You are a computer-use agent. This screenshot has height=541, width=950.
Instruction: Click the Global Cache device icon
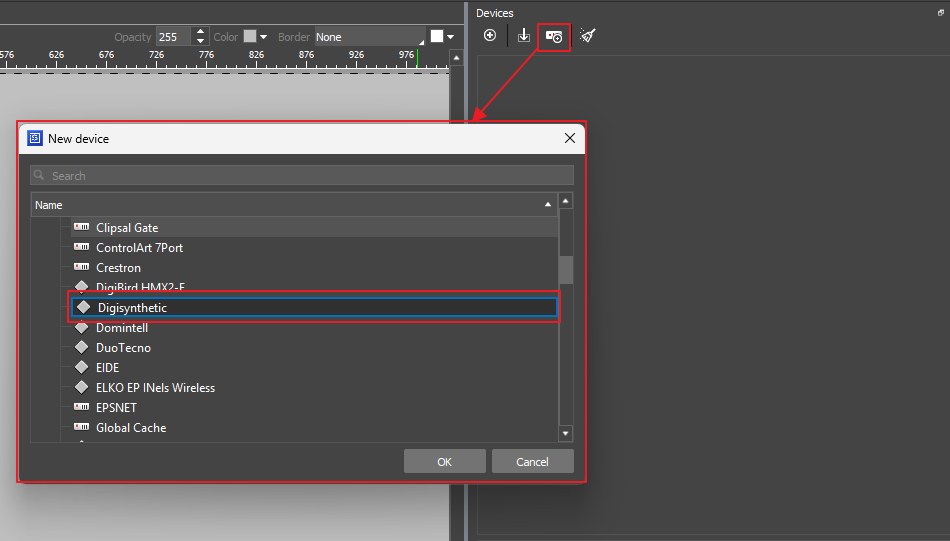81,428
